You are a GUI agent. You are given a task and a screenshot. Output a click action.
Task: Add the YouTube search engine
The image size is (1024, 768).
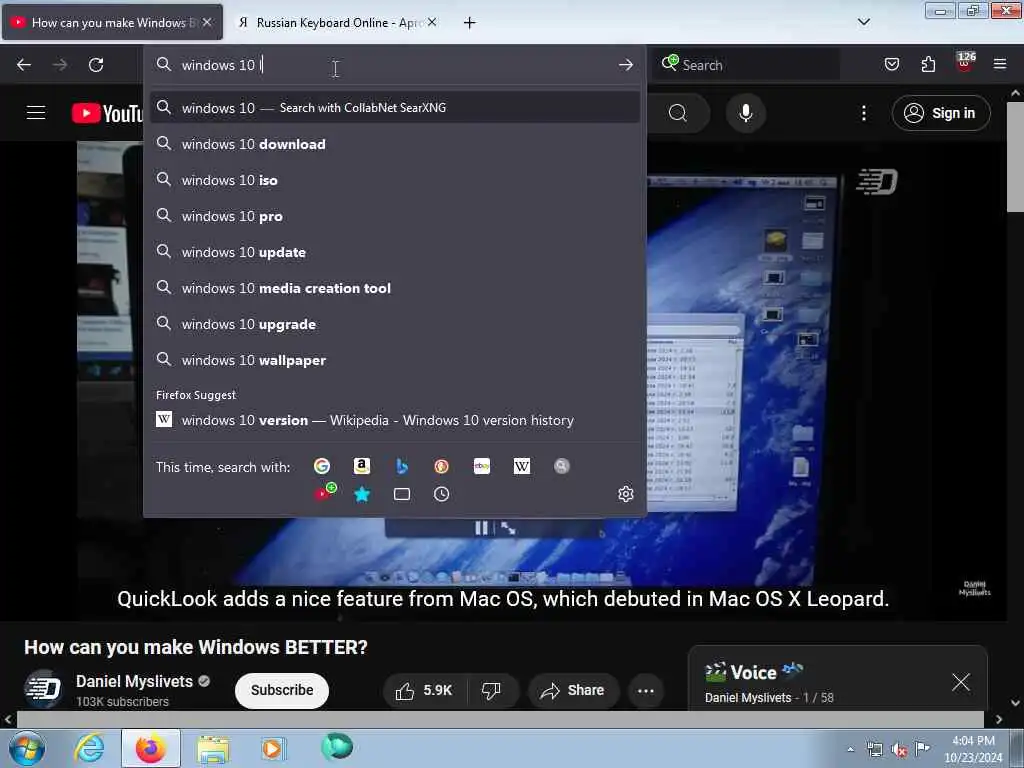pyautogui.click(x=325, y=492)
